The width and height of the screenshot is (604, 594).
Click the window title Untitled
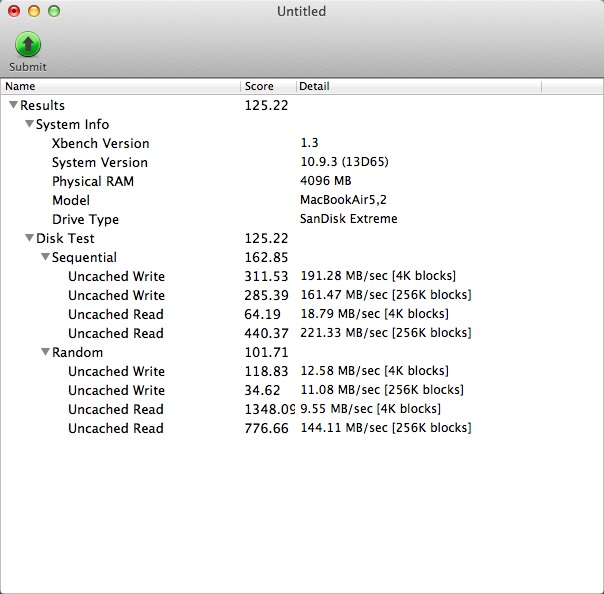pyautogui.click(x=302, y=11)
